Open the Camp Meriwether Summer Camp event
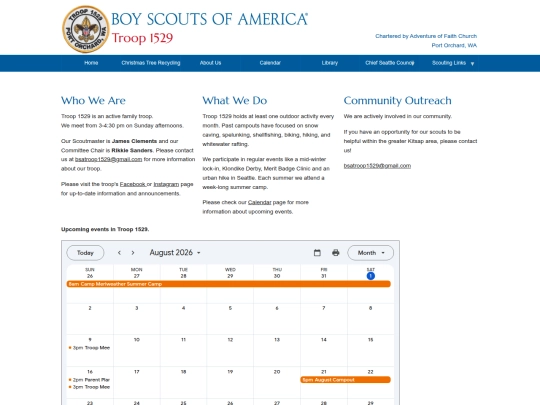Viewport: 540px width, 405px height. [x=229, y=284]
